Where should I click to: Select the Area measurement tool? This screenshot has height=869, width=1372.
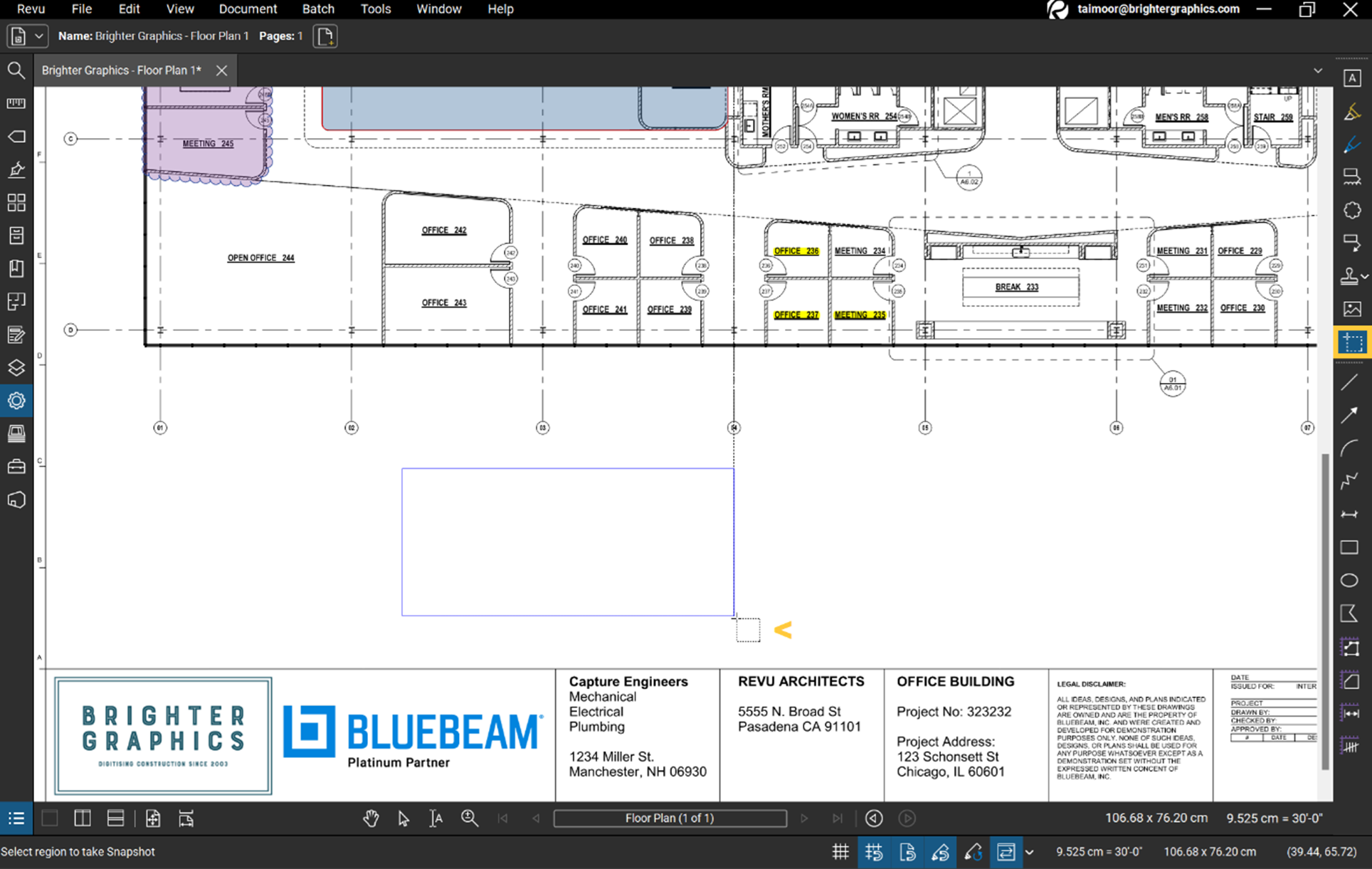[x=1349, y=680]
